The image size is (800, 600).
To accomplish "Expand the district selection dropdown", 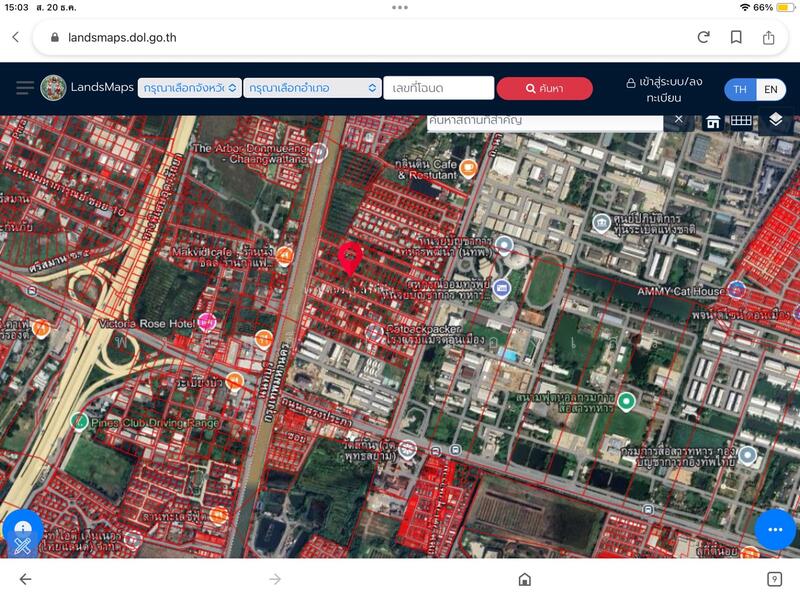I will [312, 88].
